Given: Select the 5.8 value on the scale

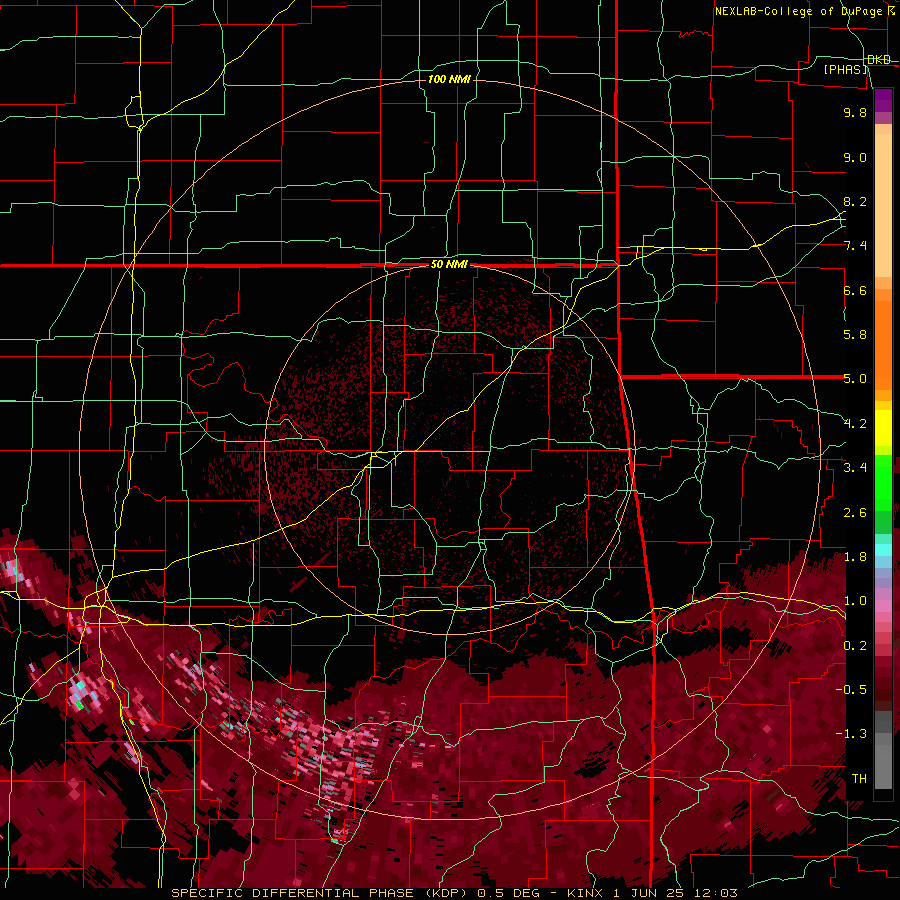Looking at the screenshot, I should coord(855,335).
